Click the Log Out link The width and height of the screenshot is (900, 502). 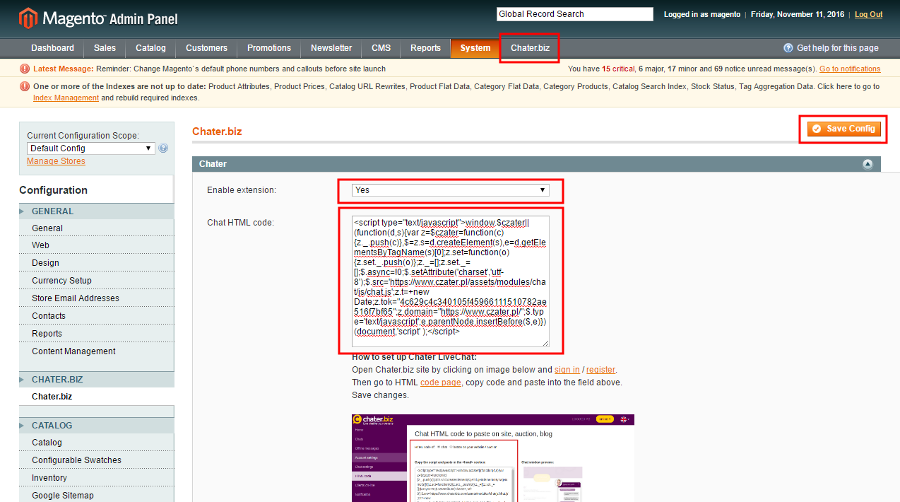click(x=868, y=14)
